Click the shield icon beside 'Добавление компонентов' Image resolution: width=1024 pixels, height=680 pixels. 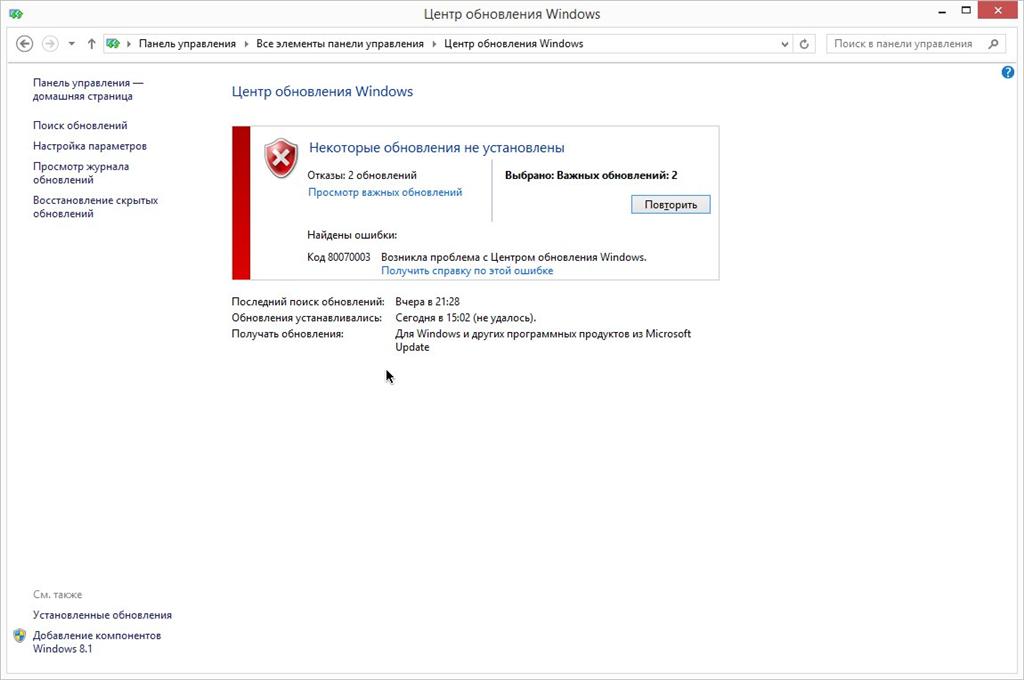click(x=20, y=636)
